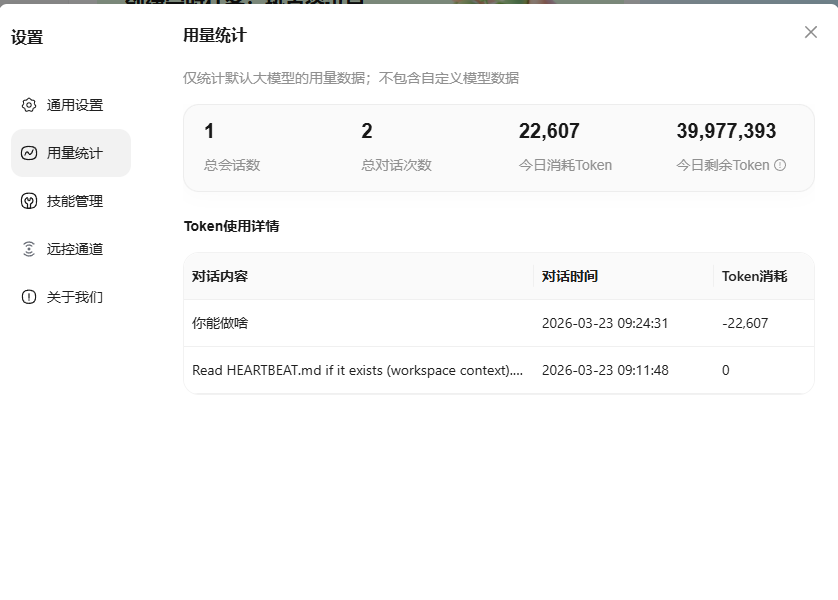
Task: Click the 对话时间 column header
Action: (x=570, y=276)
